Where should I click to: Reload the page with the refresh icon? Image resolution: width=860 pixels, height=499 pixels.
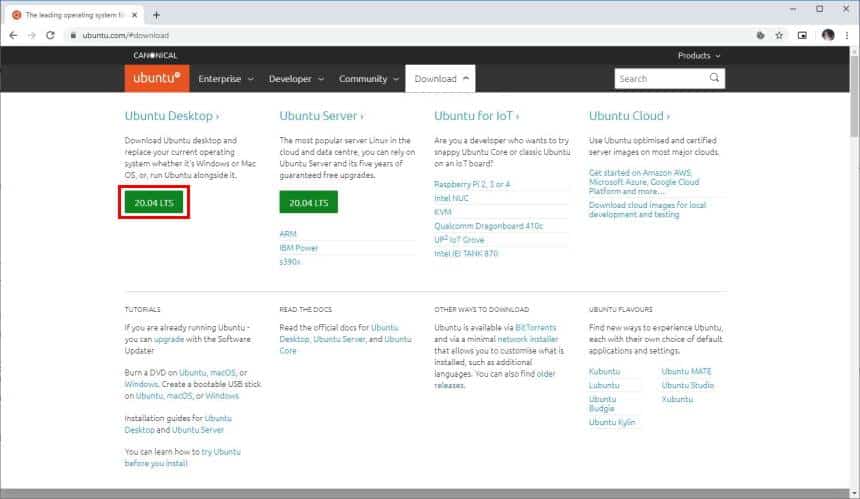tap(50, 35)
